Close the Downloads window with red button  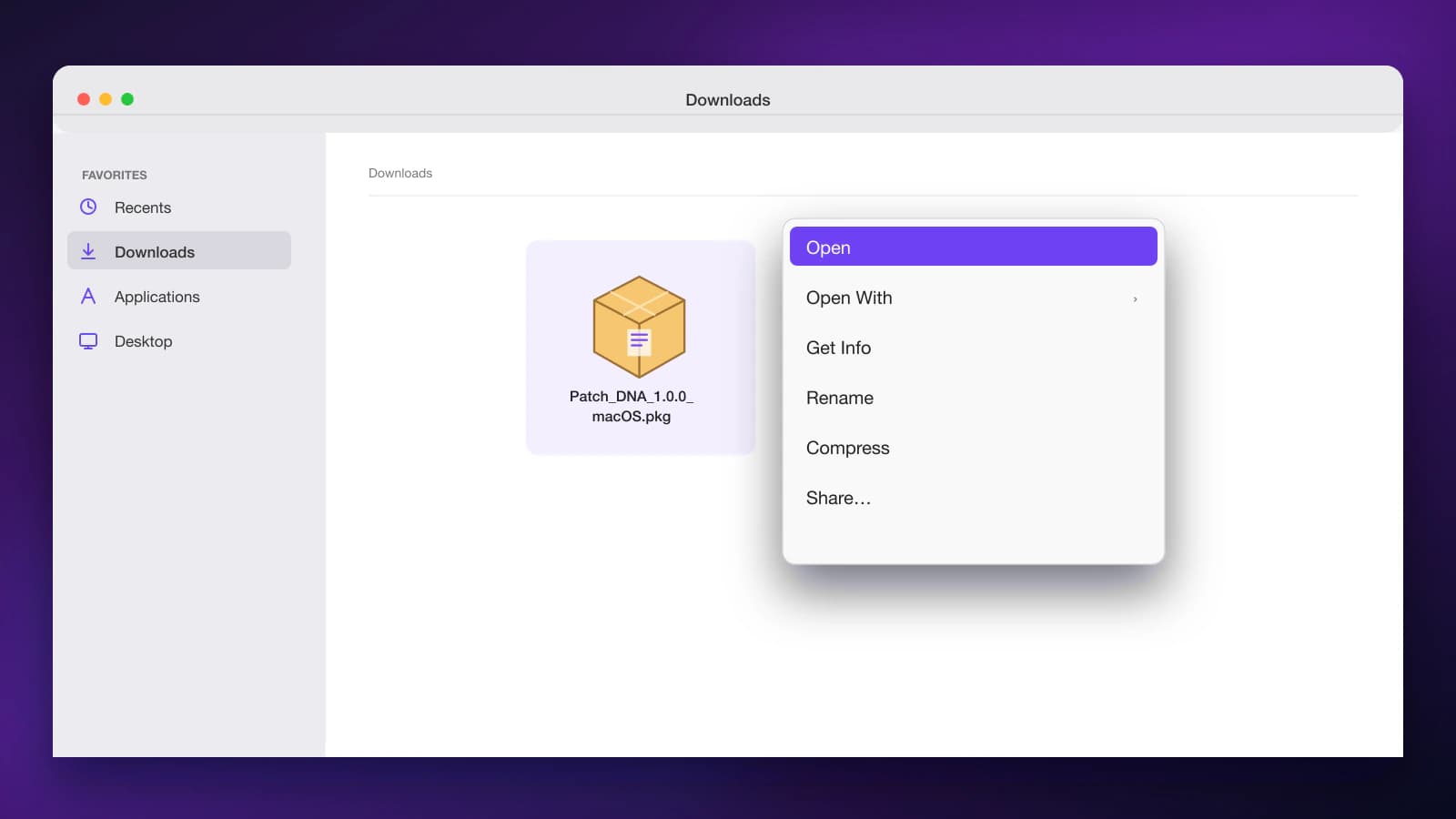[x=84, y=99]
